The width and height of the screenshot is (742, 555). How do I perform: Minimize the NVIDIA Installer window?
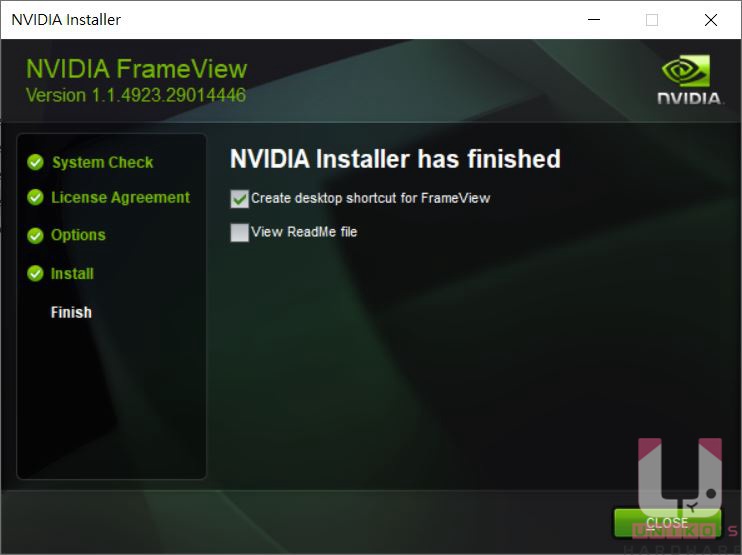tap(594, 20)
